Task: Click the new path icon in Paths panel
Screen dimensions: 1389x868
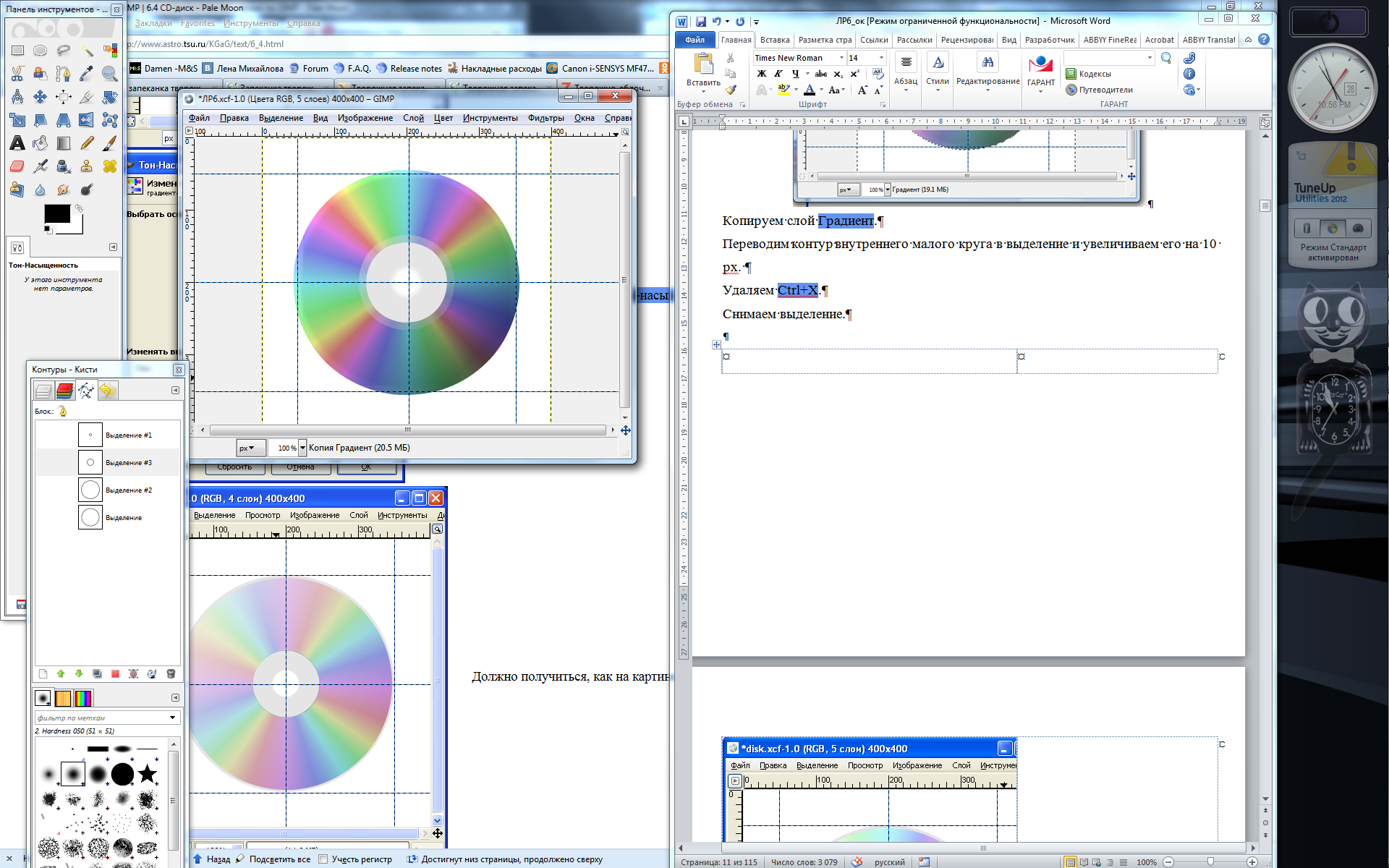Action: 43,674
